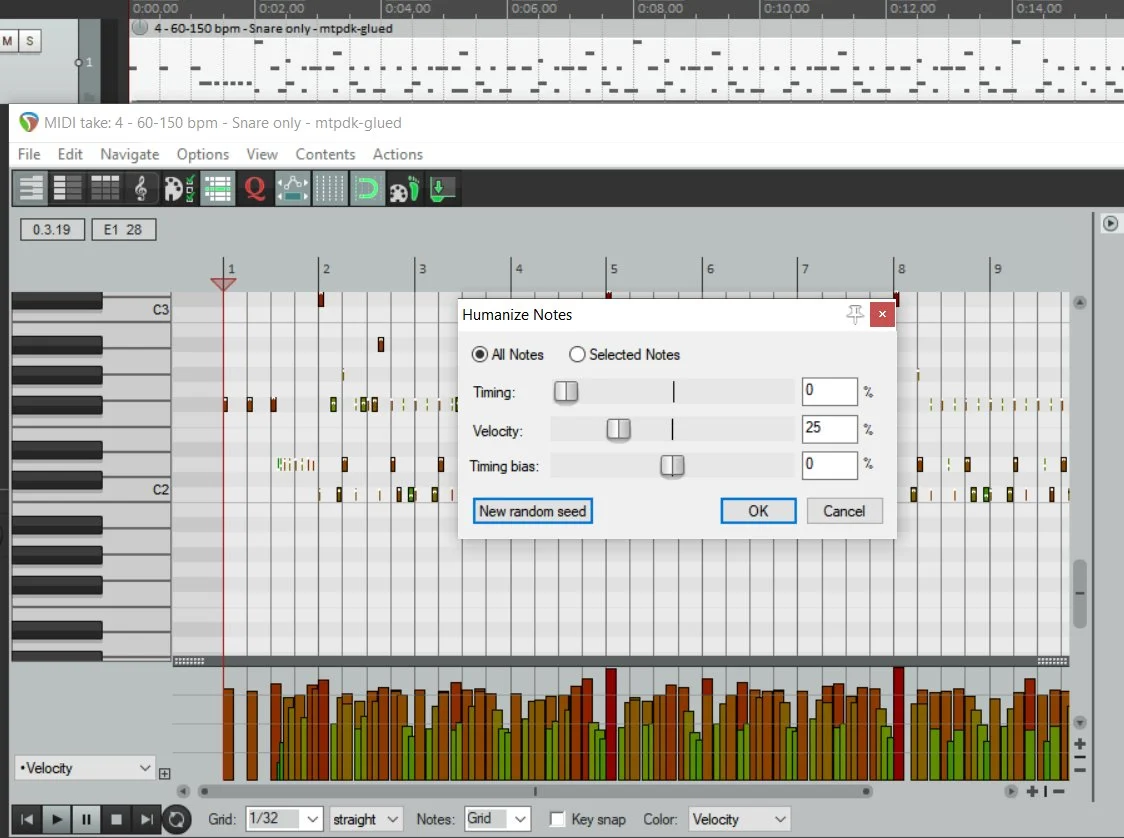This screenshot has width=1124, height=838.
Task: Cancel the Humanize Notes dialog
Action: [844, 511]
